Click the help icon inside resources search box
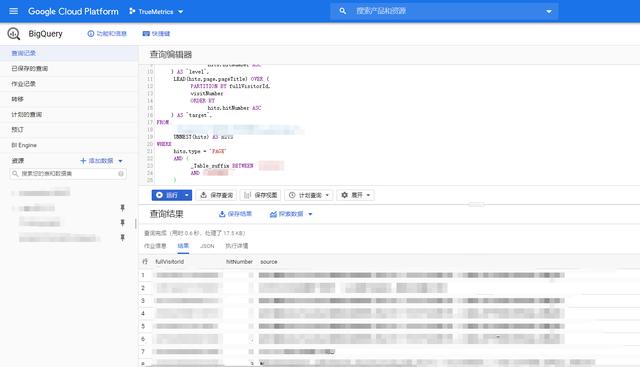This screenshot has height=367, width=640. point(121,173)
